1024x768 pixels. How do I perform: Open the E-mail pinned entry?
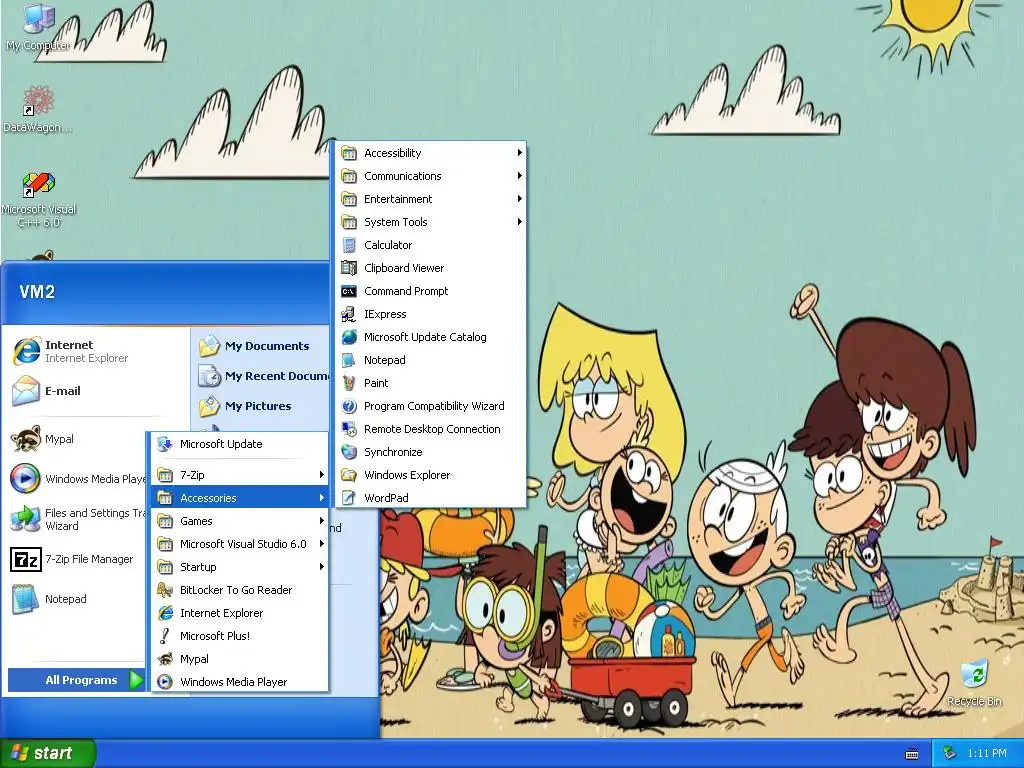coord(95,391)
